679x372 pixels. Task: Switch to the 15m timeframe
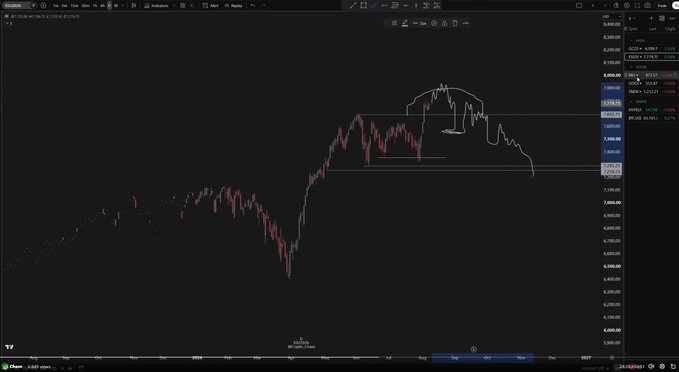coord(74,6)
